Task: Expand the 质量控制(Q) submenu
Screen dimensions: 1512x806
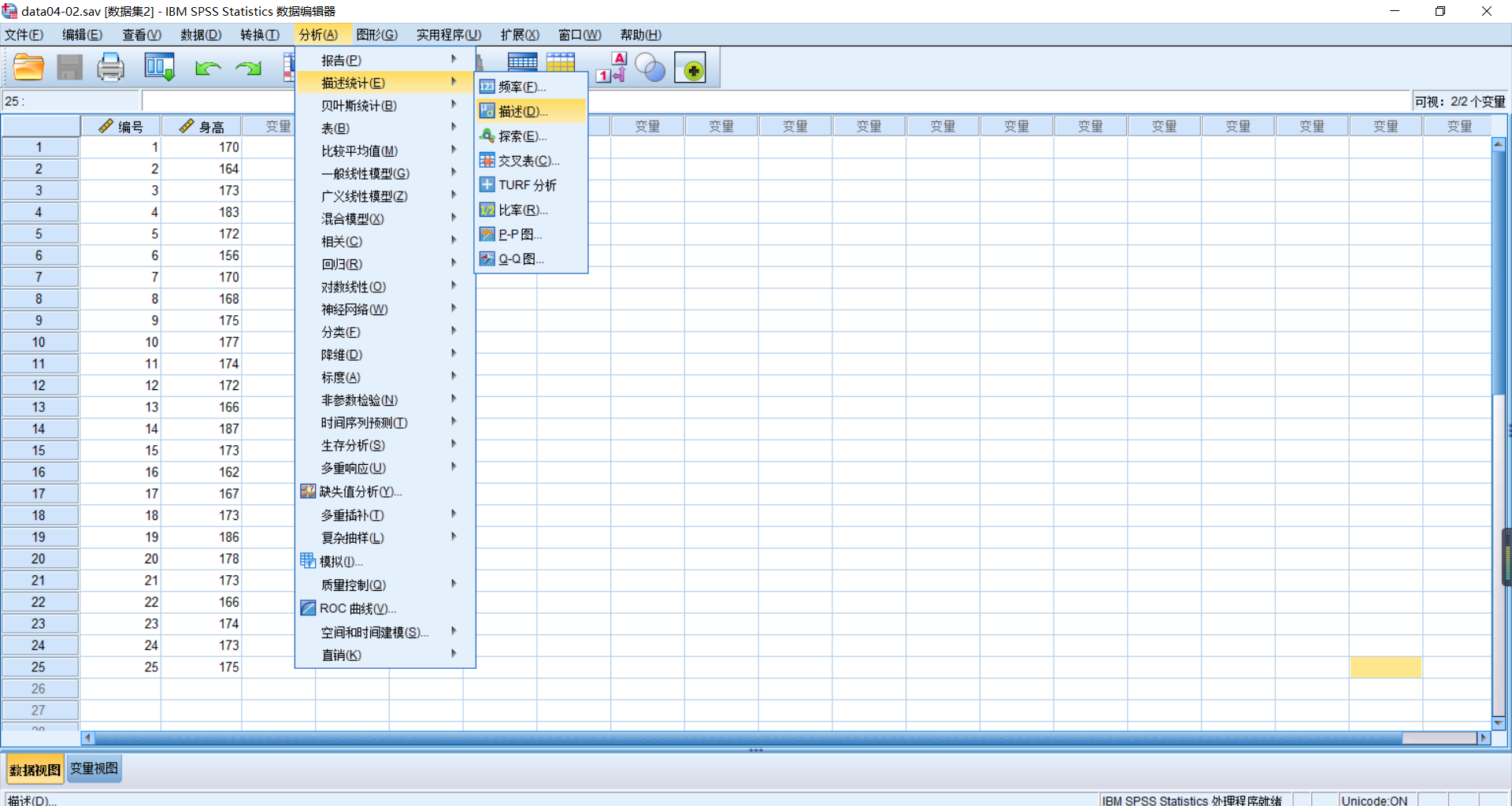Action: pyautogui.click(x=385, y=585)
